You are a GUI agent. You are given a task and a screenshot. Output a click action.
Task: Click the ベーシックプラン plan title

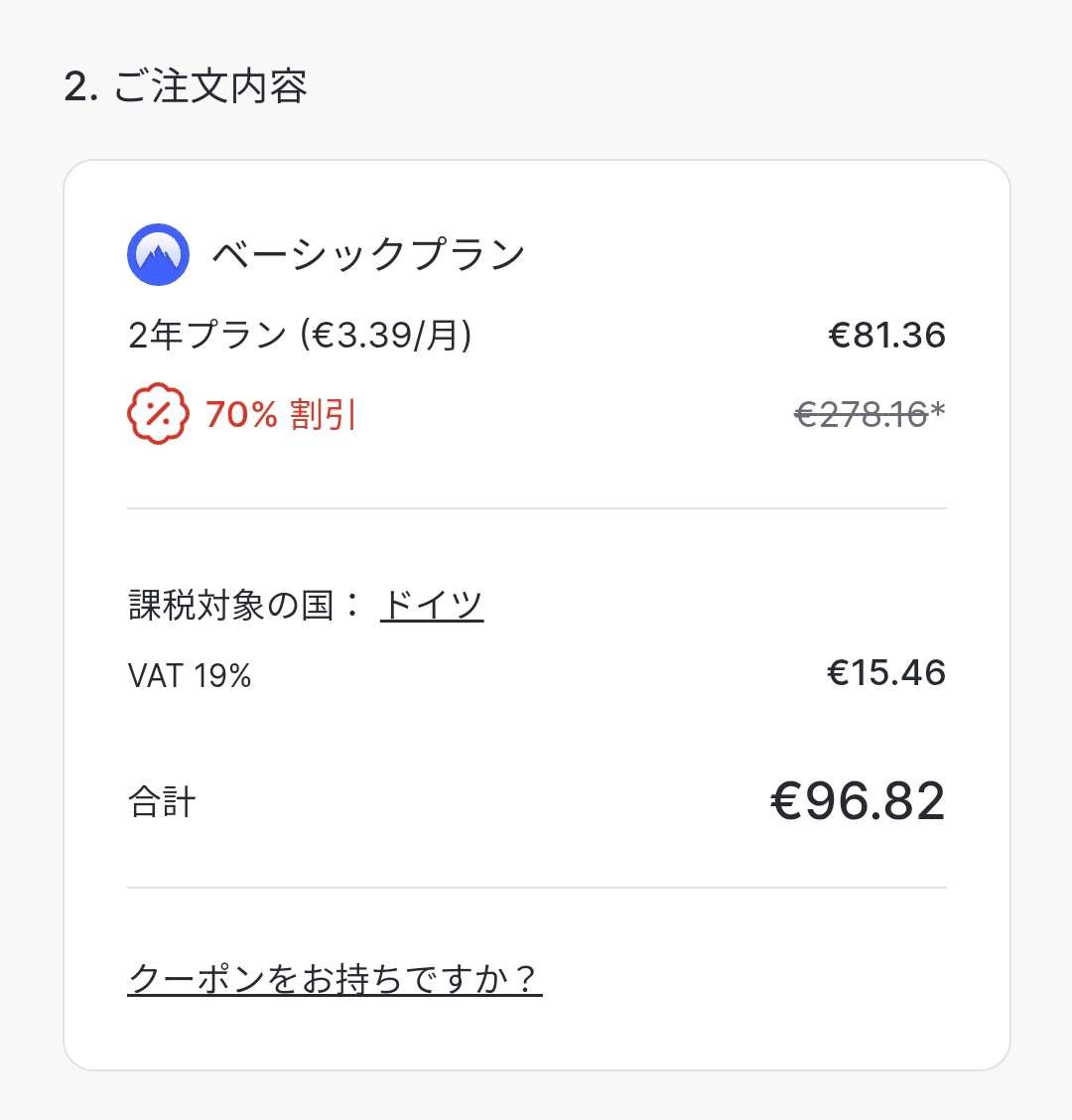click(x=368, y=255)
